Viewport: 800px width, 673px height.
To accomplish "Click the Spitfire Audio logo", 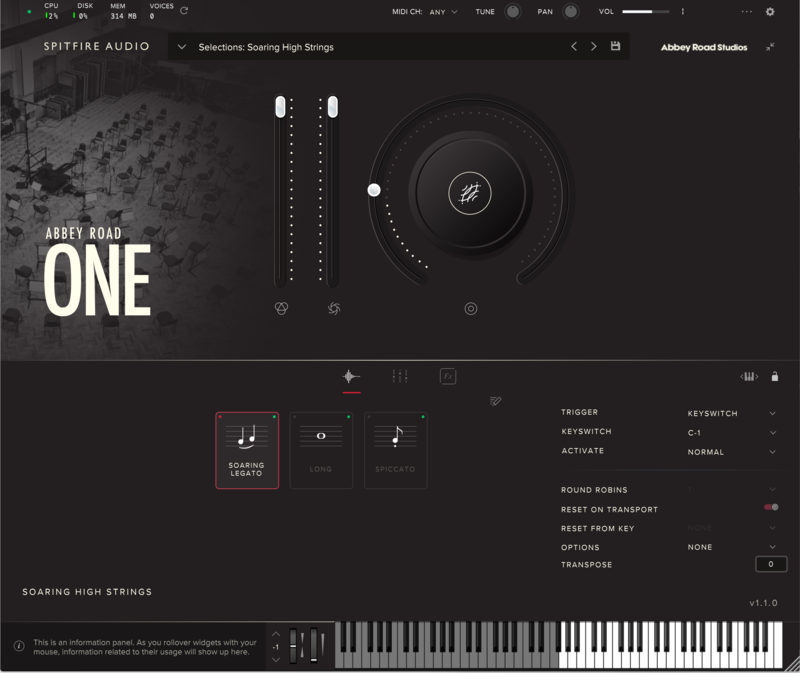I will point(96,46).
